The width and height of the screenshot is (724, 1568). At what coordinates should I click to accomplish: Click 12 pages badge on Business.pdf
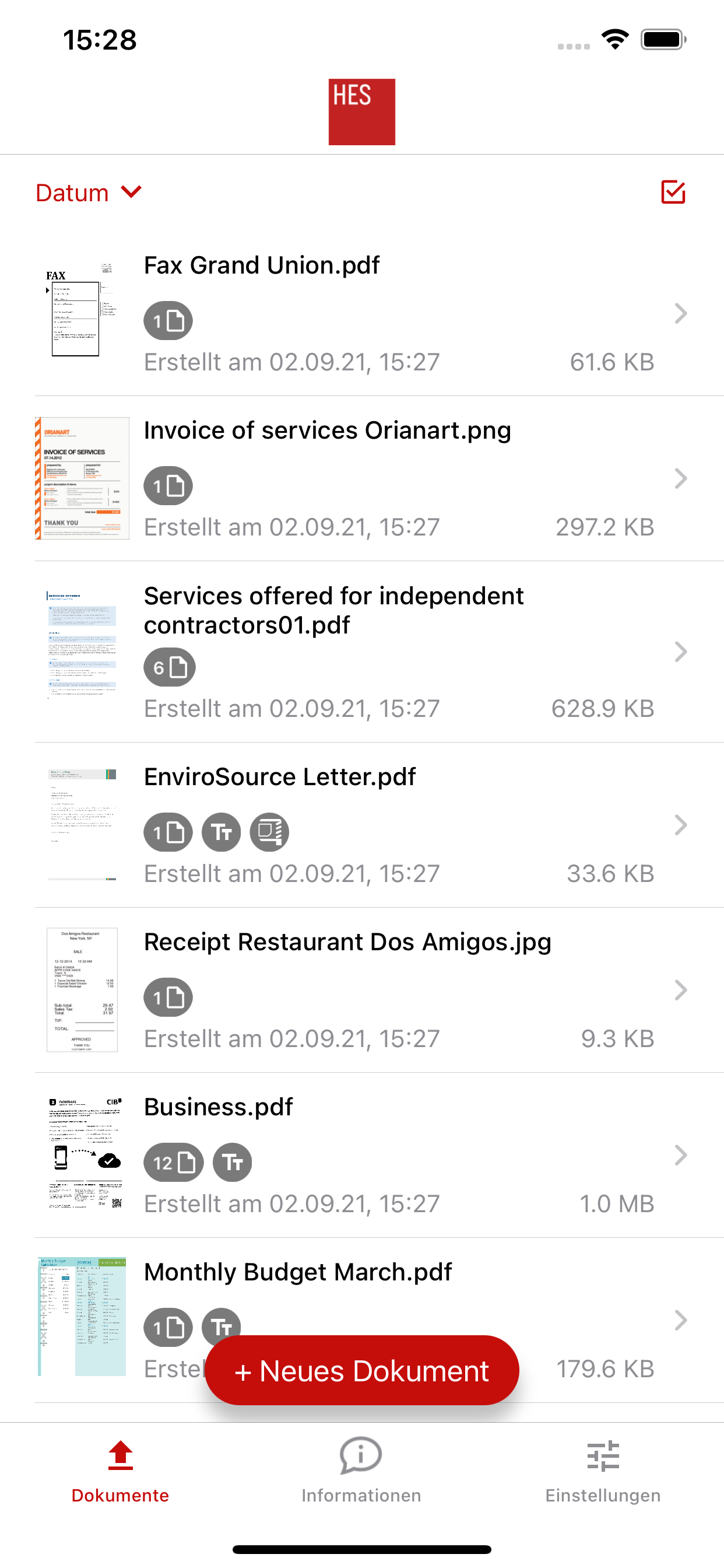(173, 1163)
